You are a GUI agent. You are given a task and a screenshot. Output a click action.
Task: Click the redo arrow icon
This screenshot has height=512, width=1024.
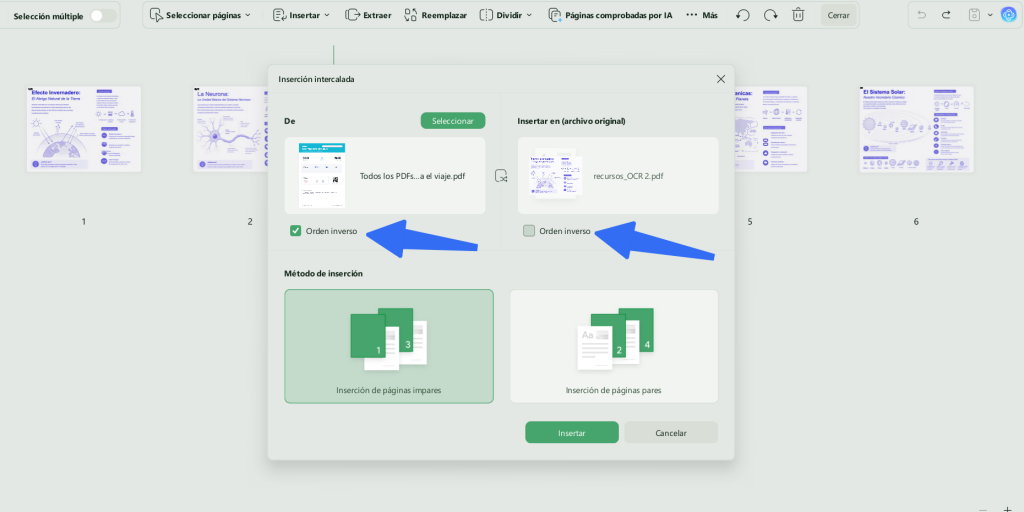click(946, 15)
